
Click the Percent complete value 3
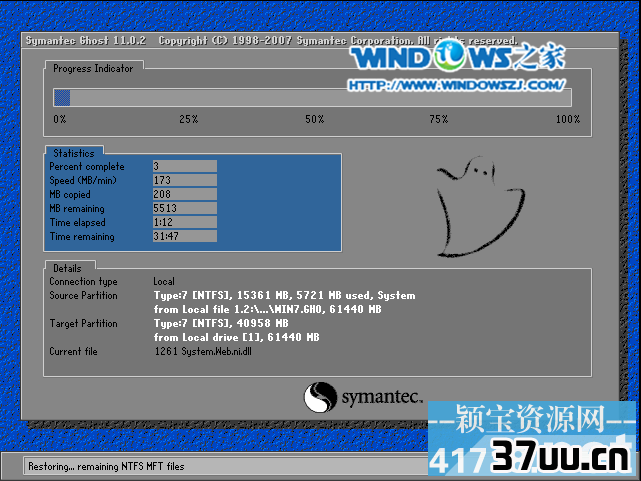[185, 166]
